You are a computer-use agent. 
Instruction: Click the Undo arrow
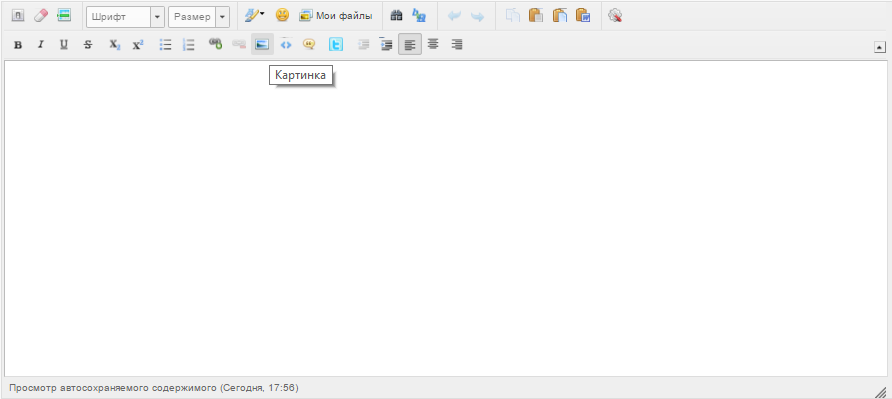454,16
